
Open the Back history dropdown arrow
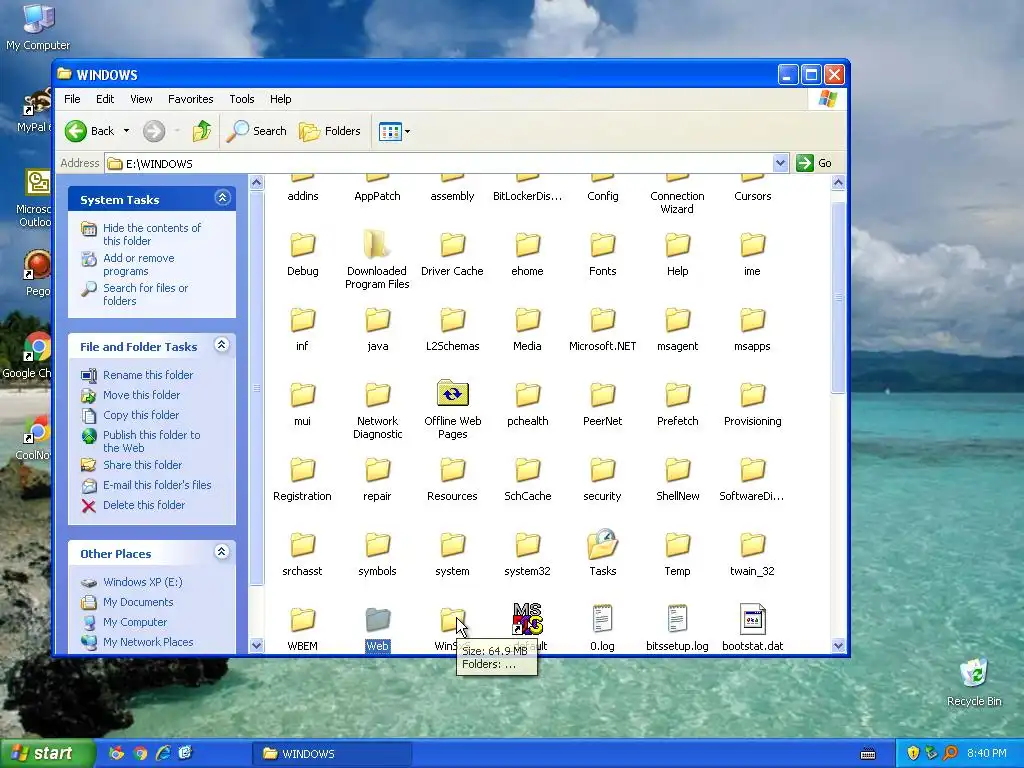click(x=126, y=131)
